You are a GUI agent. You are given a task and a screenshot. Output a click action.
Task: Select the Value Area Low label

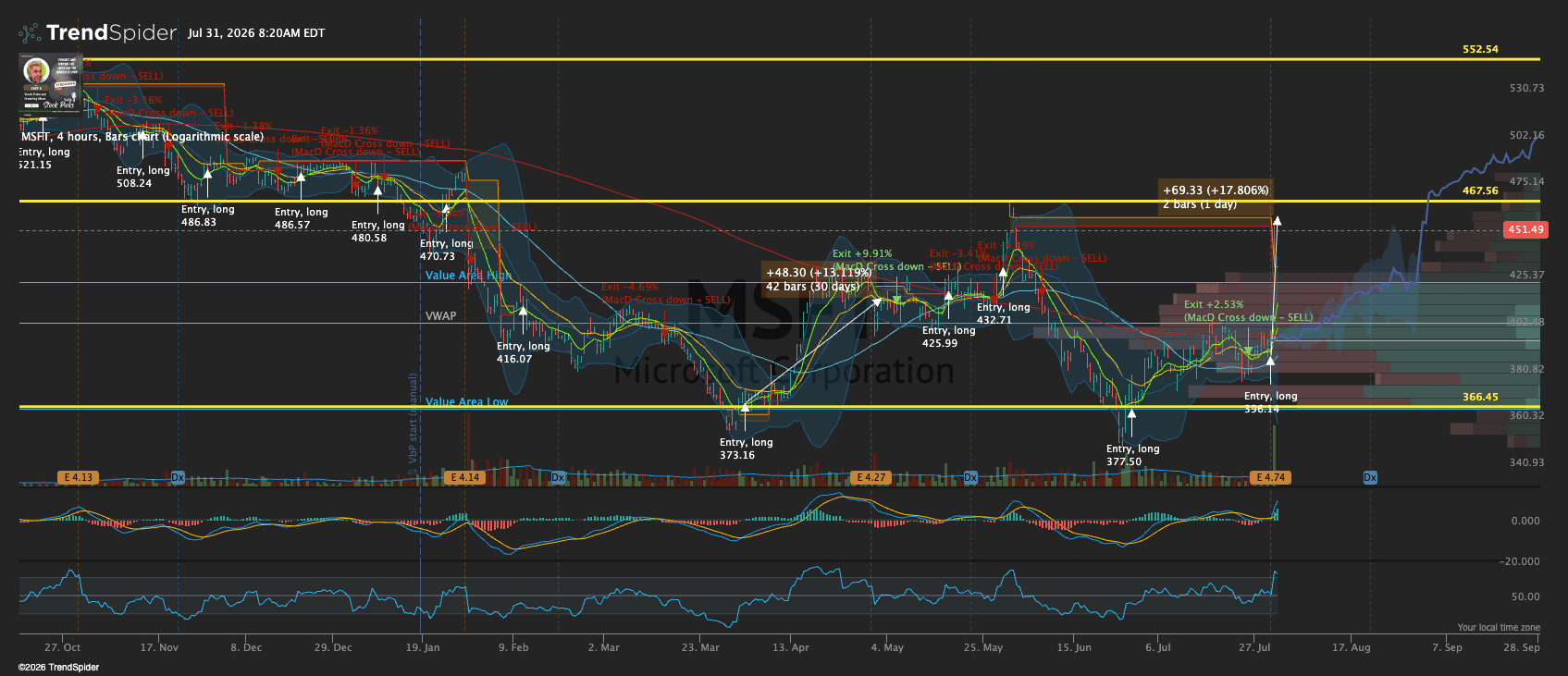tap(466, 402)
